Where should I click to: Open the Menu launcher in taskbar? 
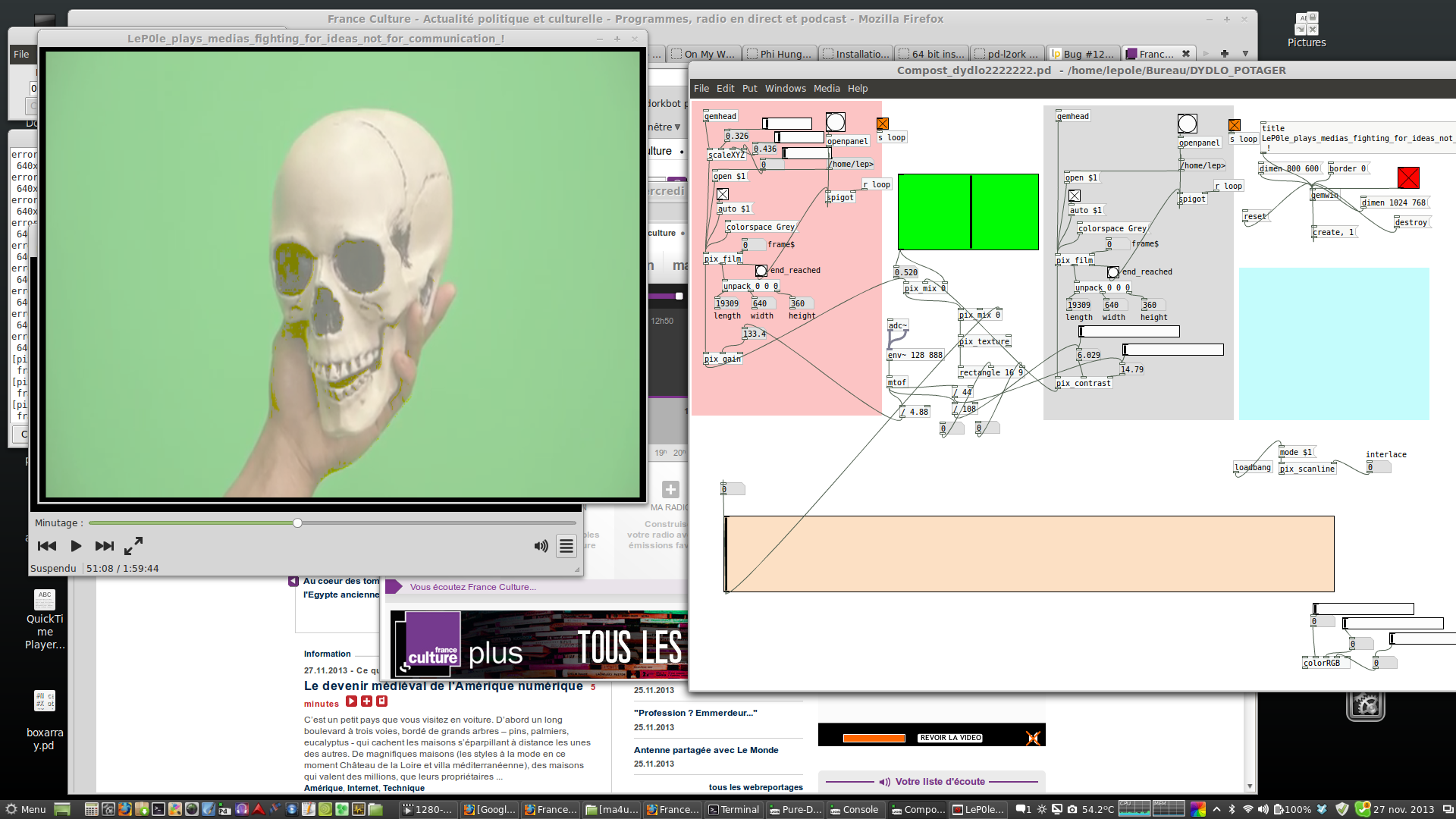pos(26,809)
